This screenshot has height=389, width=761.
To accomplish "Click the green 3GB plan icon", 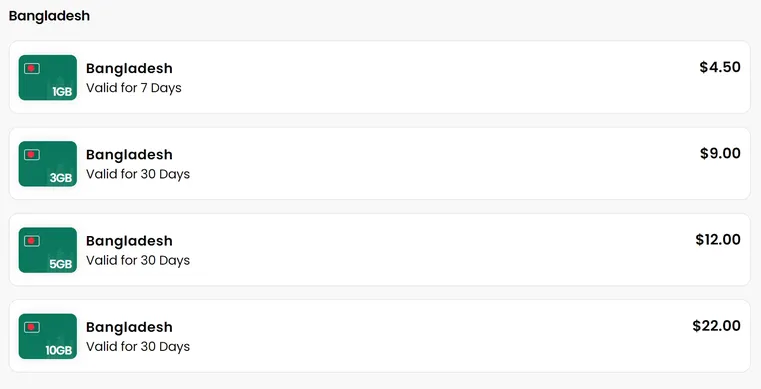I will point(48,164).
